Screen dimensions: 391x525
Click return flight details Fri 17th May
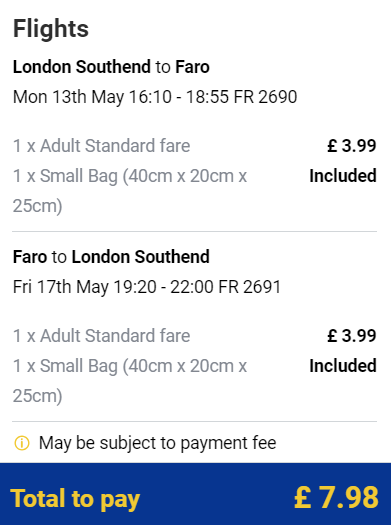147,287
